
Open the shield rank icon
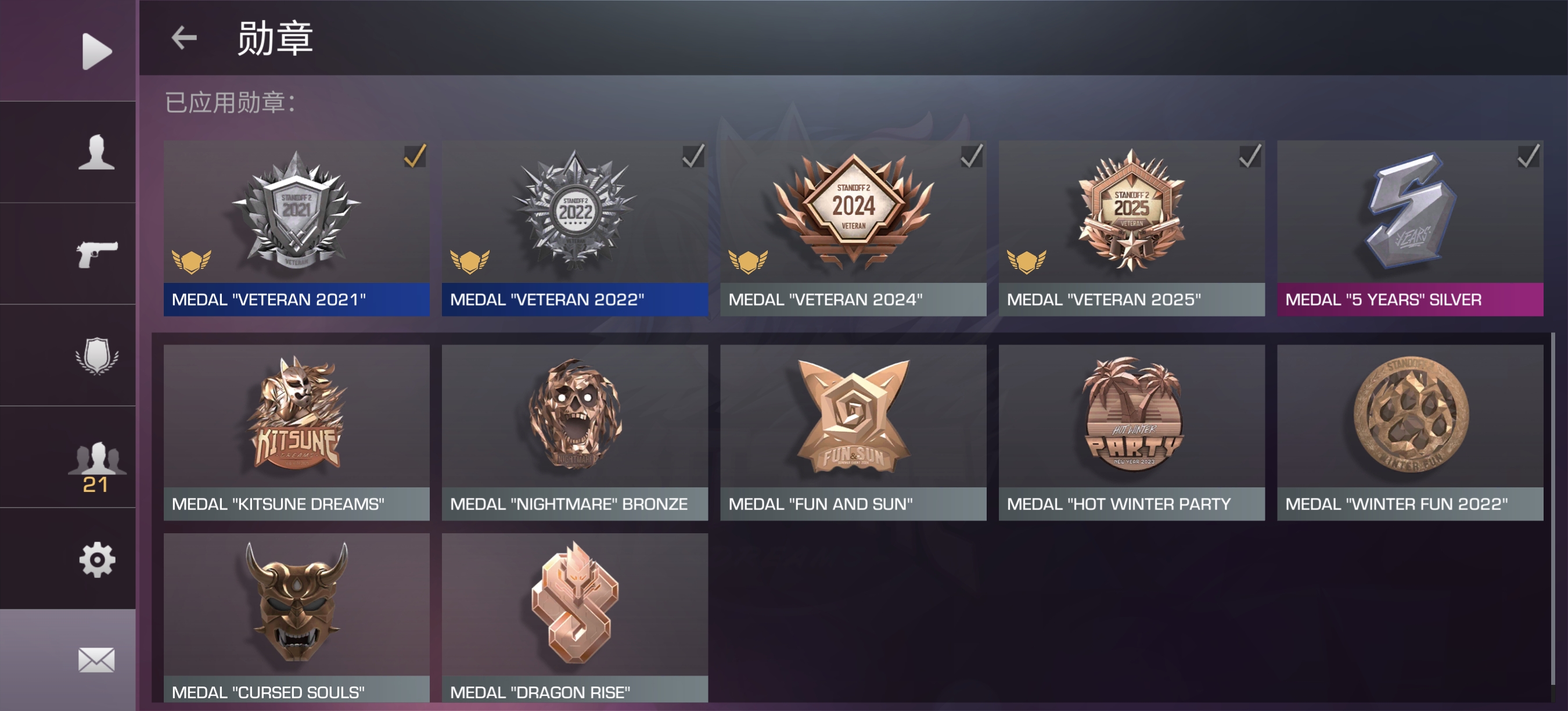point(97,355)
